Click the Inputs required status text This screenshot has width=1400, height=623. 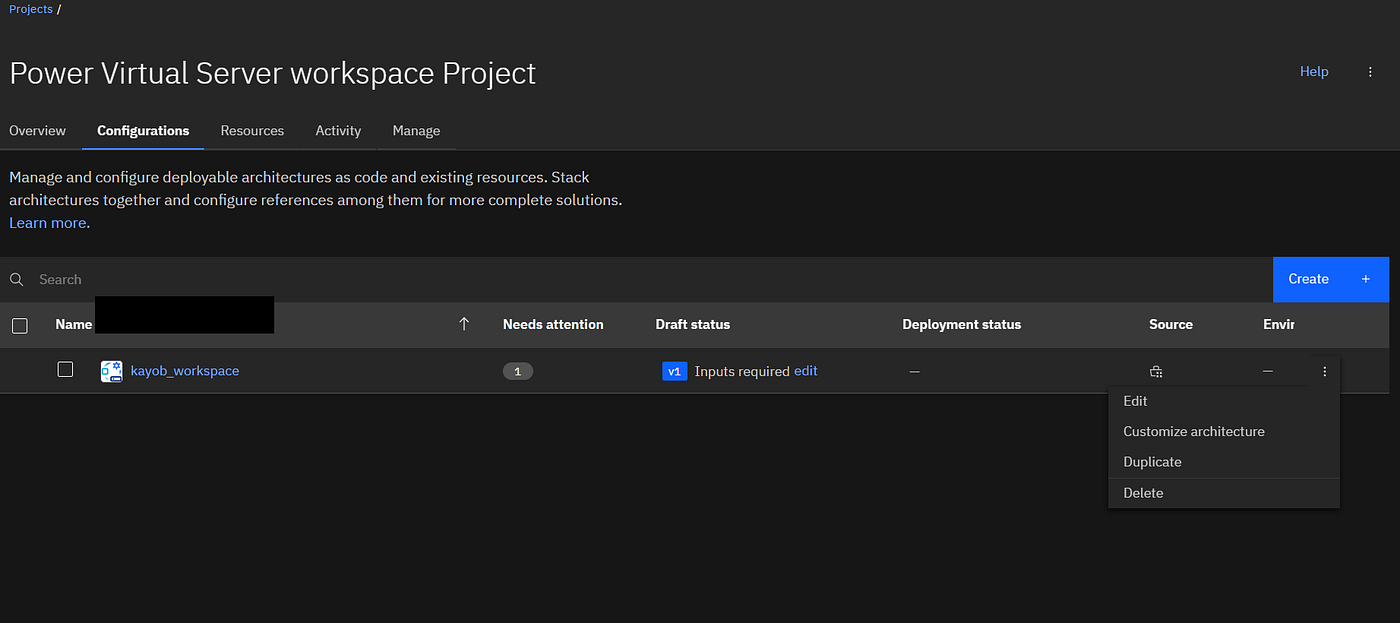[742, 371]
